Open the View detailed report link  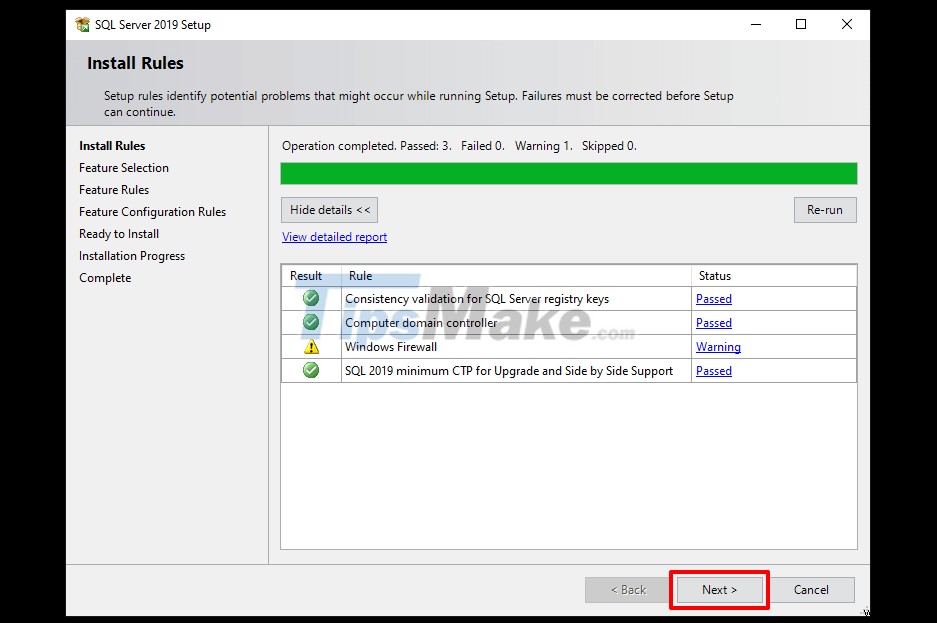pyautogui.click(x=334, y=236)
